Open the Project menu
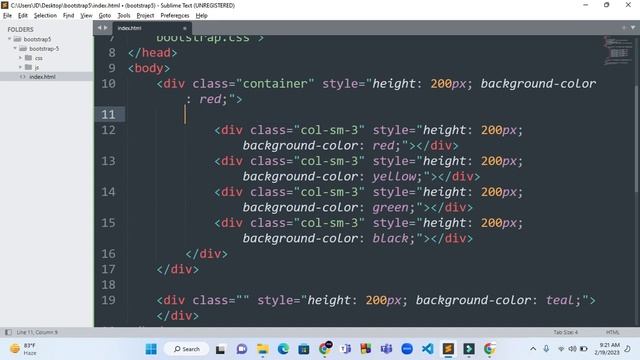The width and height of the screenshot is (640, 360). pos(145,16)
